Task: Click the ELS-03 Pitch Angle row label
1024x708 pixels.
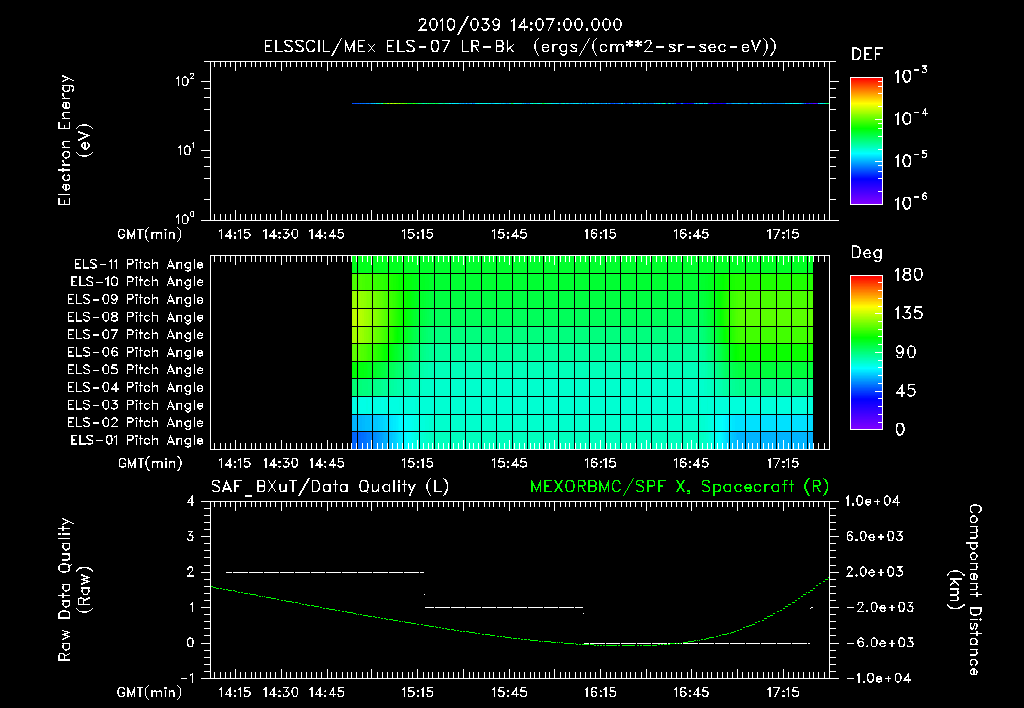Action: [x=135, y=405]
